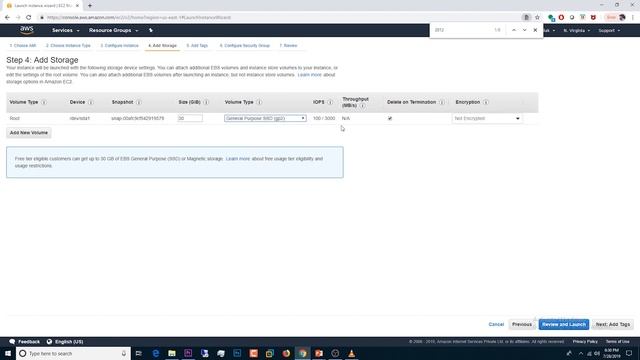Open Volume Type dropdown General Purpose SSD
This screenshot has width=640, height=360.
[x=265, y=118]
